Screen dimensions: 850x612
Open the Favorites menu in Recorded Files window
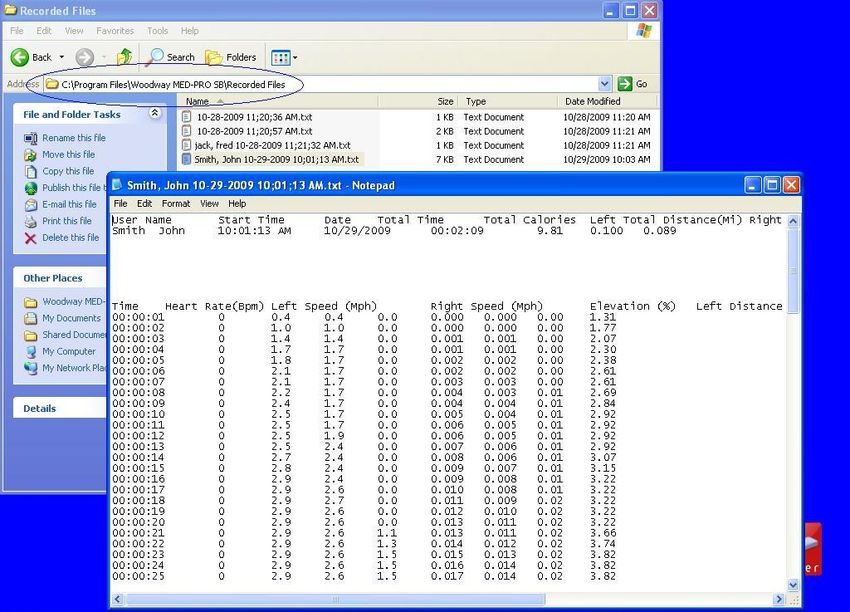pos(115,31)
